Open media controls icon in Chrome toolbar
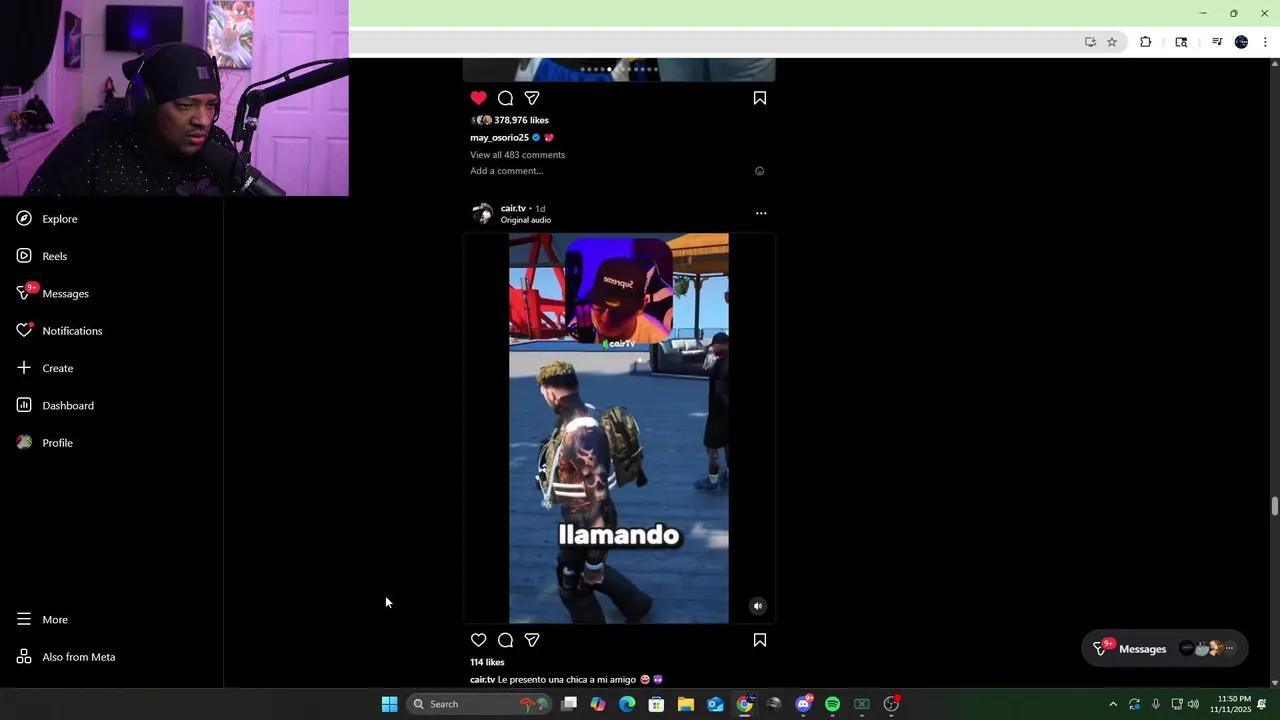The width and height of the screenshot is (1280, 720). click(x=1217, y=42)
